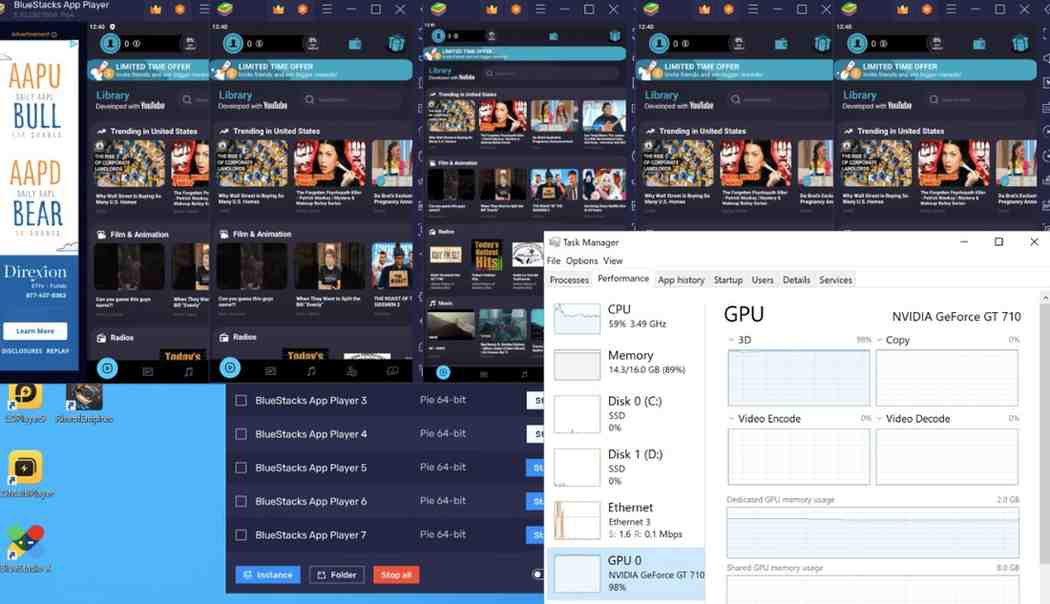Click search field in second BlueStacks window

pos(355,100)
